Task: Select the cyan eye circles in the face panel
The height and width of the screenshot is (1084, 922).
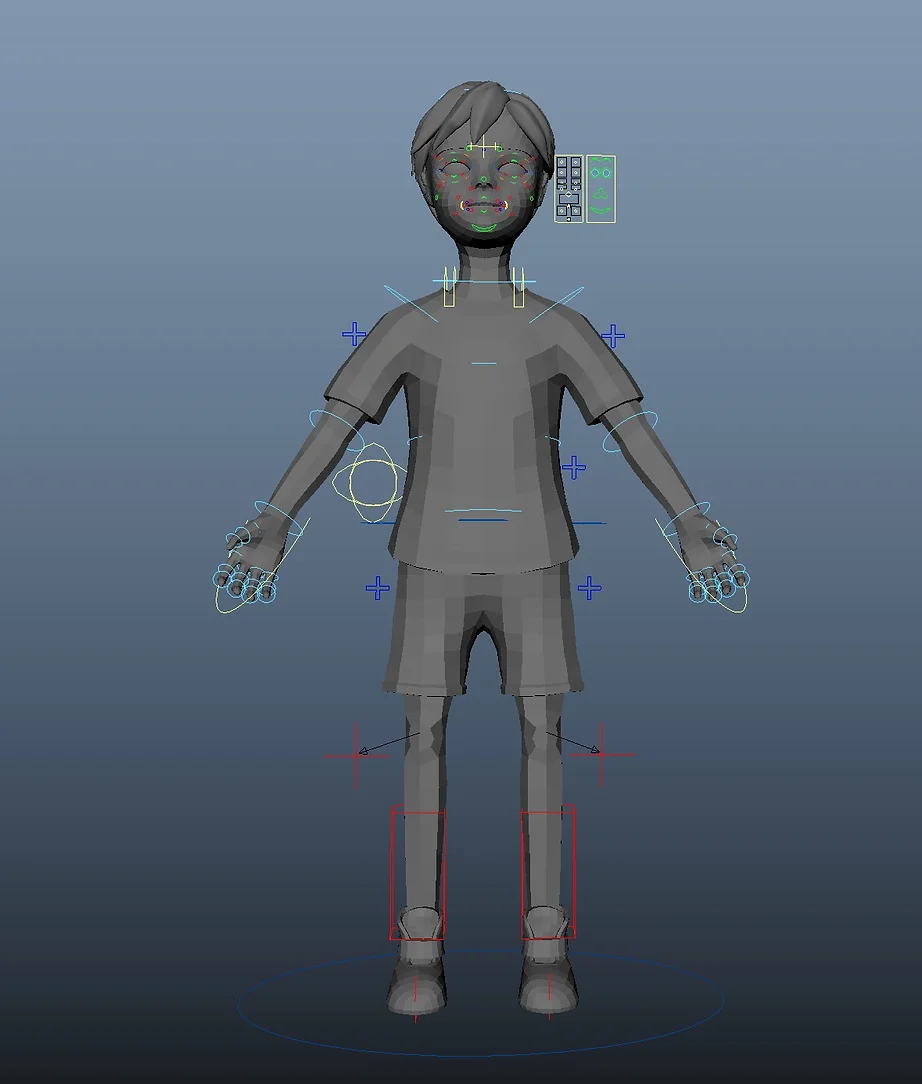Action: 601,172
